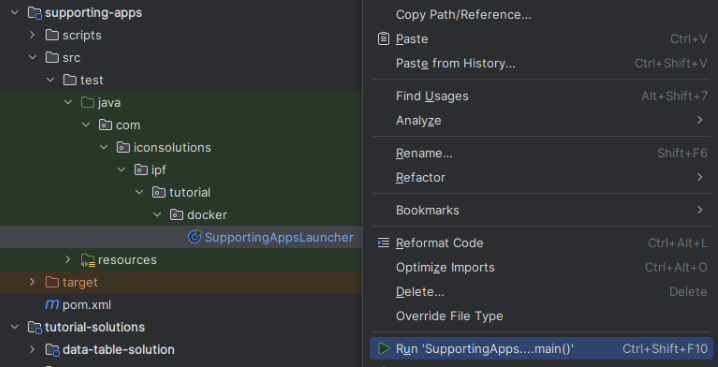
Task: Collapse the iconsolutions package chevron
Action: tap(103, 148)
